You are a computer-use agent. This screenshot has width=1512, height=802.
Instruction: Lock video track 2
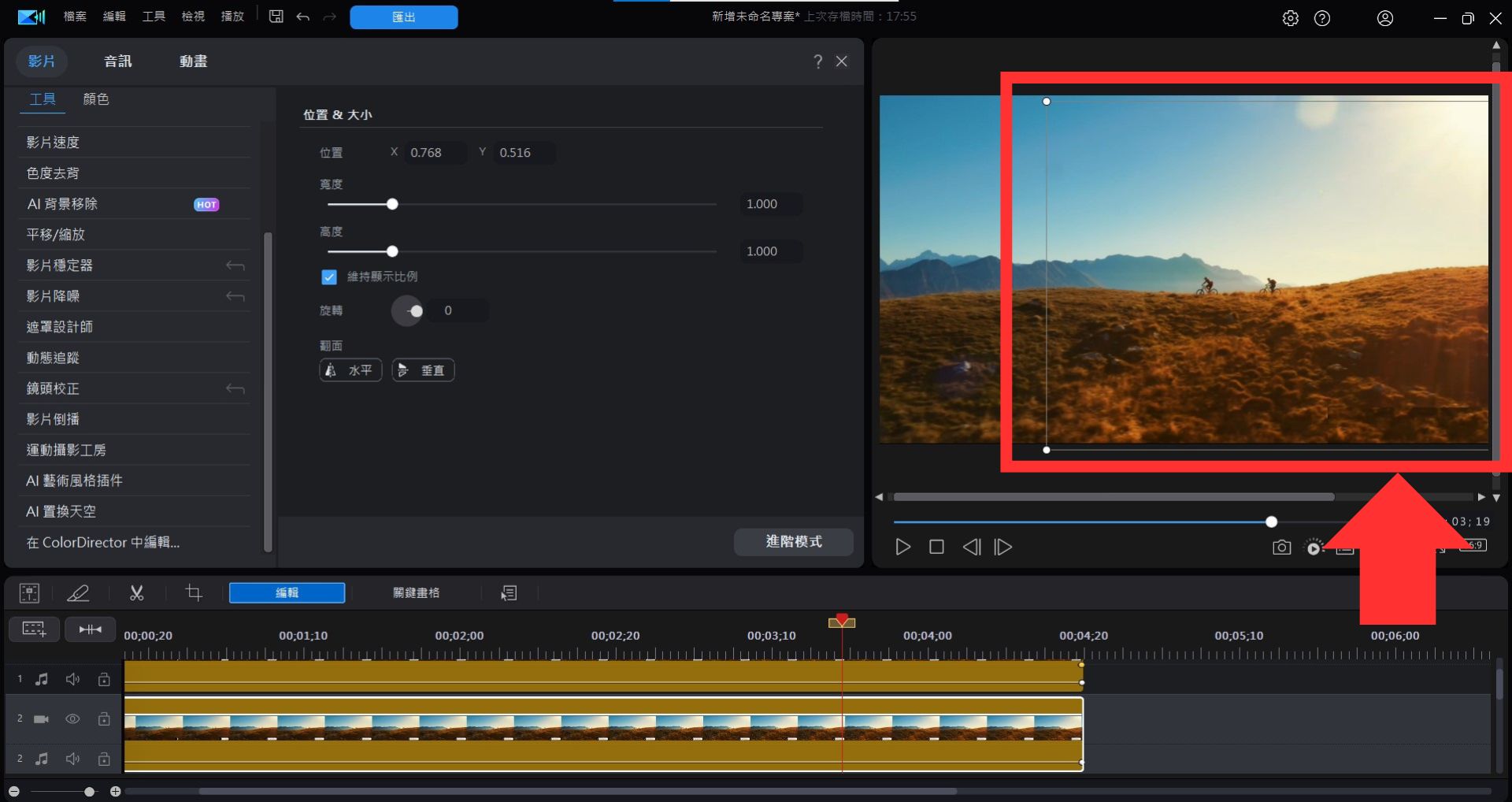pyautogui.click(x=104, y=719)
